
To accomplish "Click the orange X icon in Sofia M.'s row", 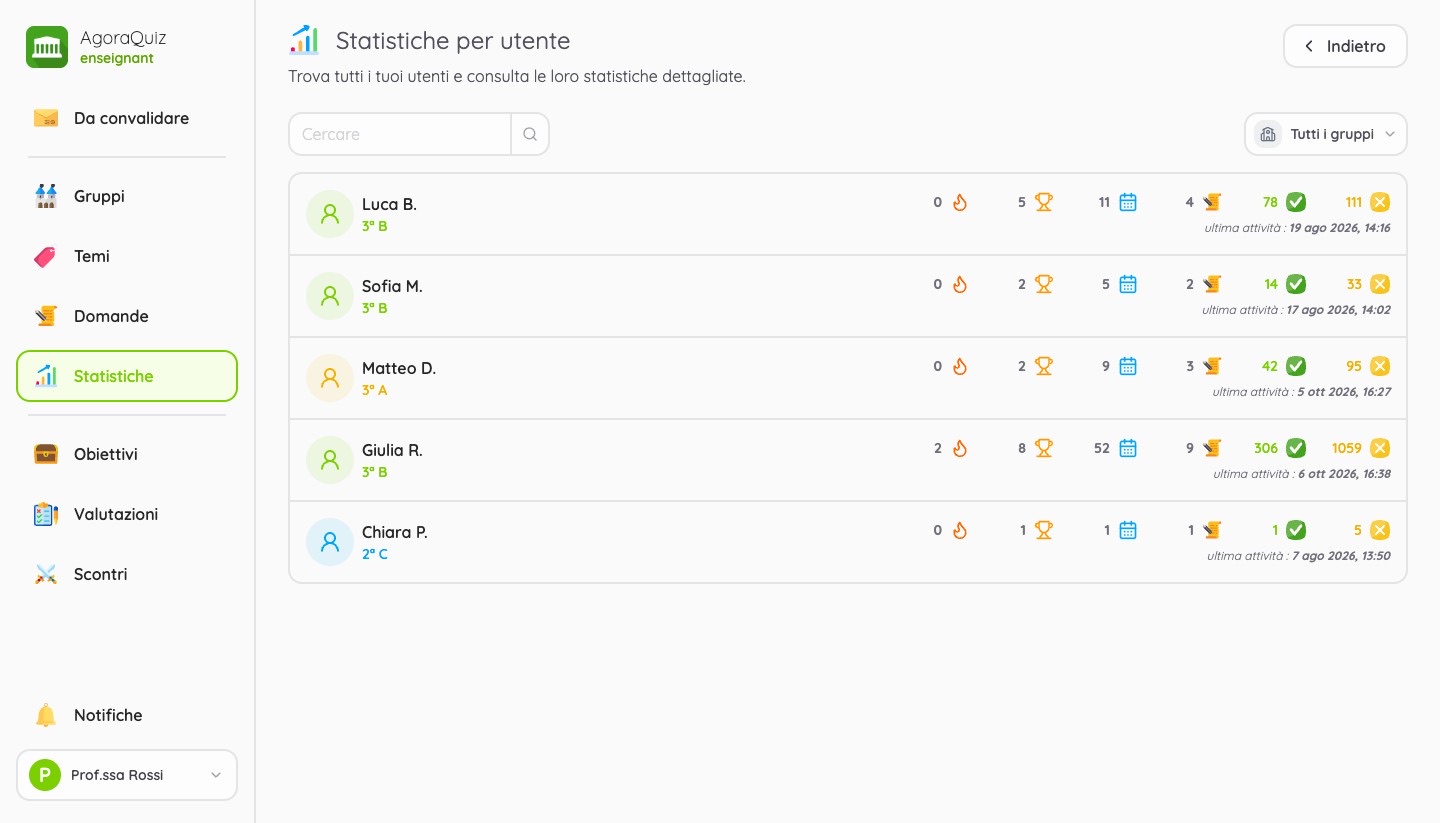I will 1380,284.
